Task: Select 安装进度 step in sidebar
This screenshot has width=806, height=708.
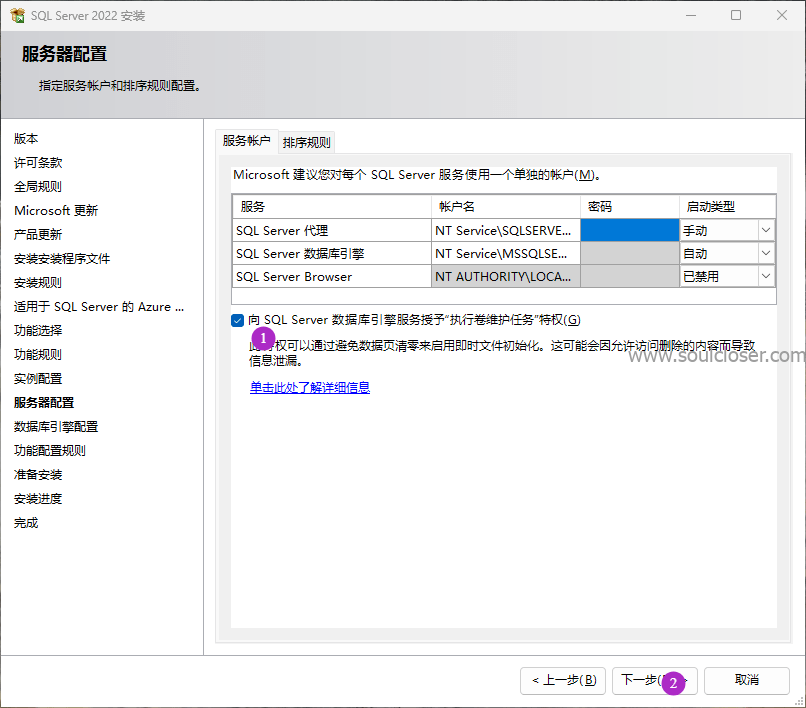Action: [38, 499]
